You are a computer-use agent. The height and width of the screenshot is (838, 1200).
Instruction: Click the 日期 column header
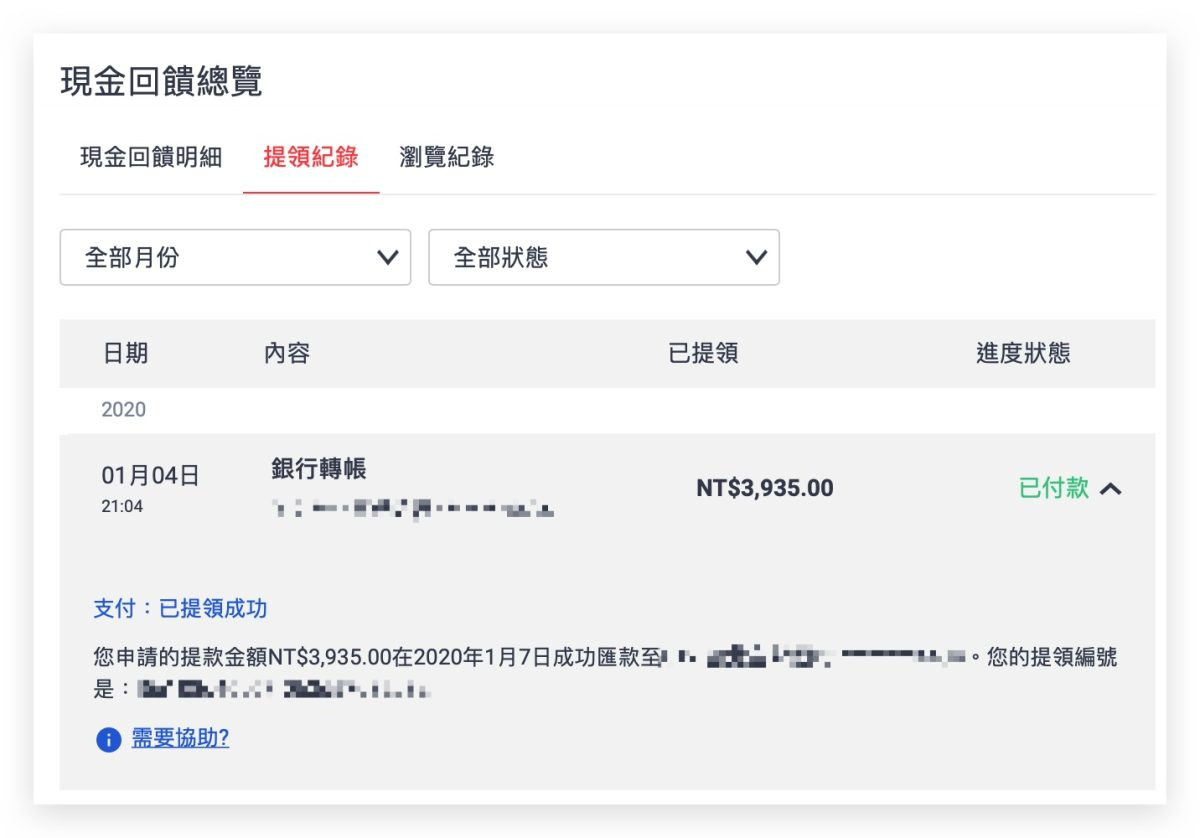click(x=125, y=353)
